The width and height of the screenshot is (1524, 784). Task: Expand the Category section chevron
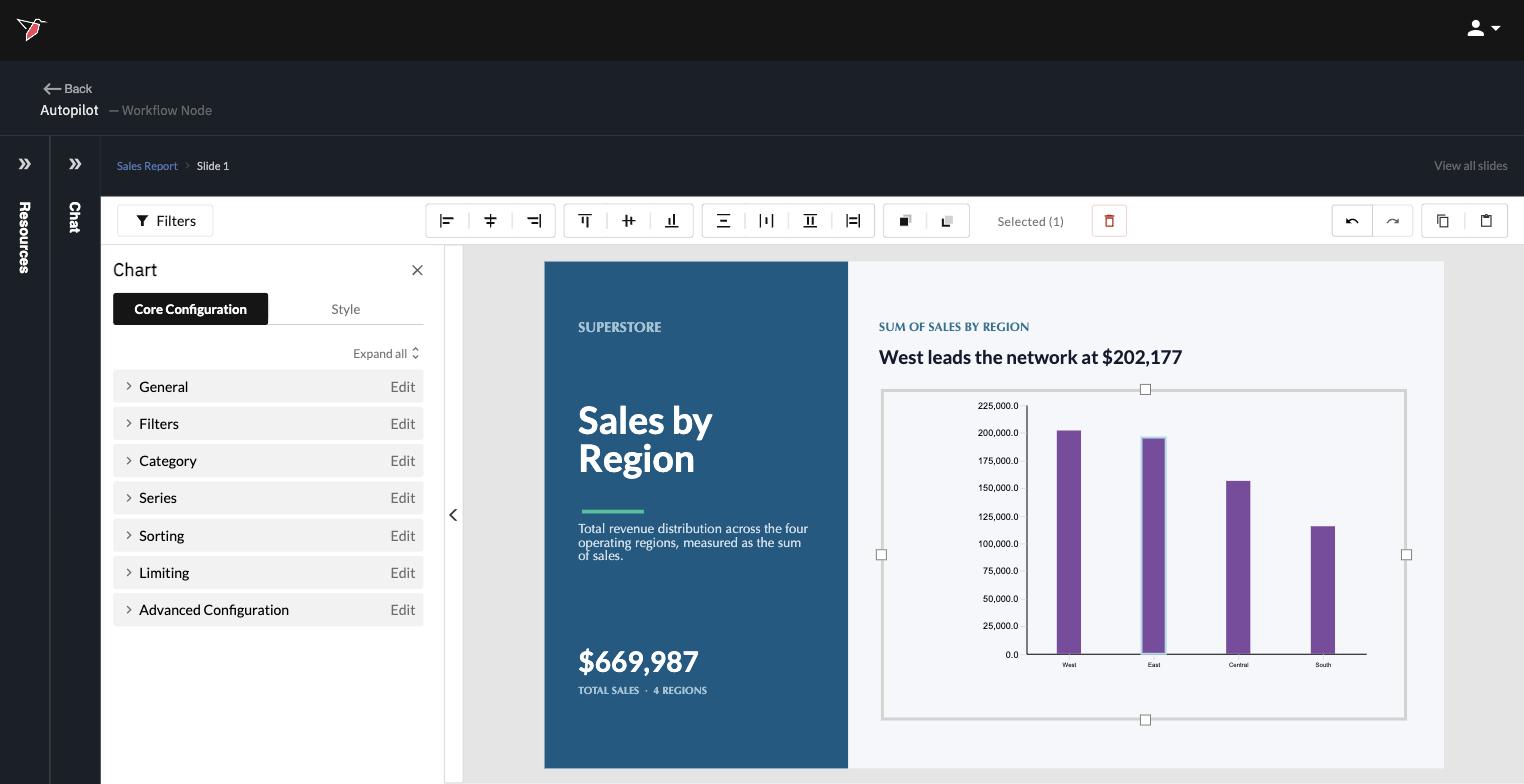pyautogui.click(x=129, y=460)
